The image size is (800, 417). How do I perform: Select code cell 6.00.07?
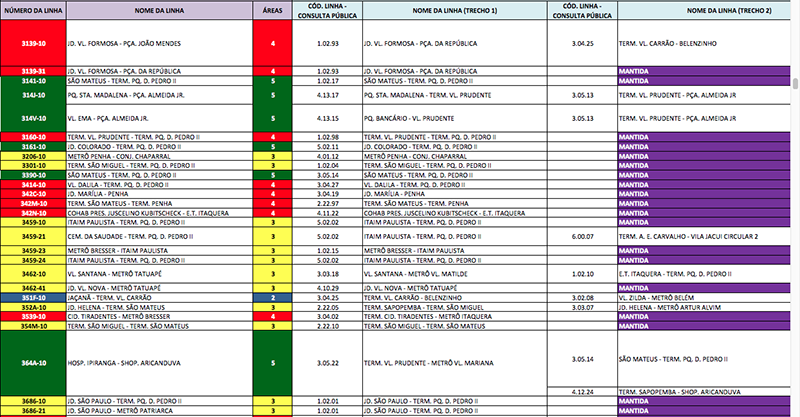coord(582,237)
